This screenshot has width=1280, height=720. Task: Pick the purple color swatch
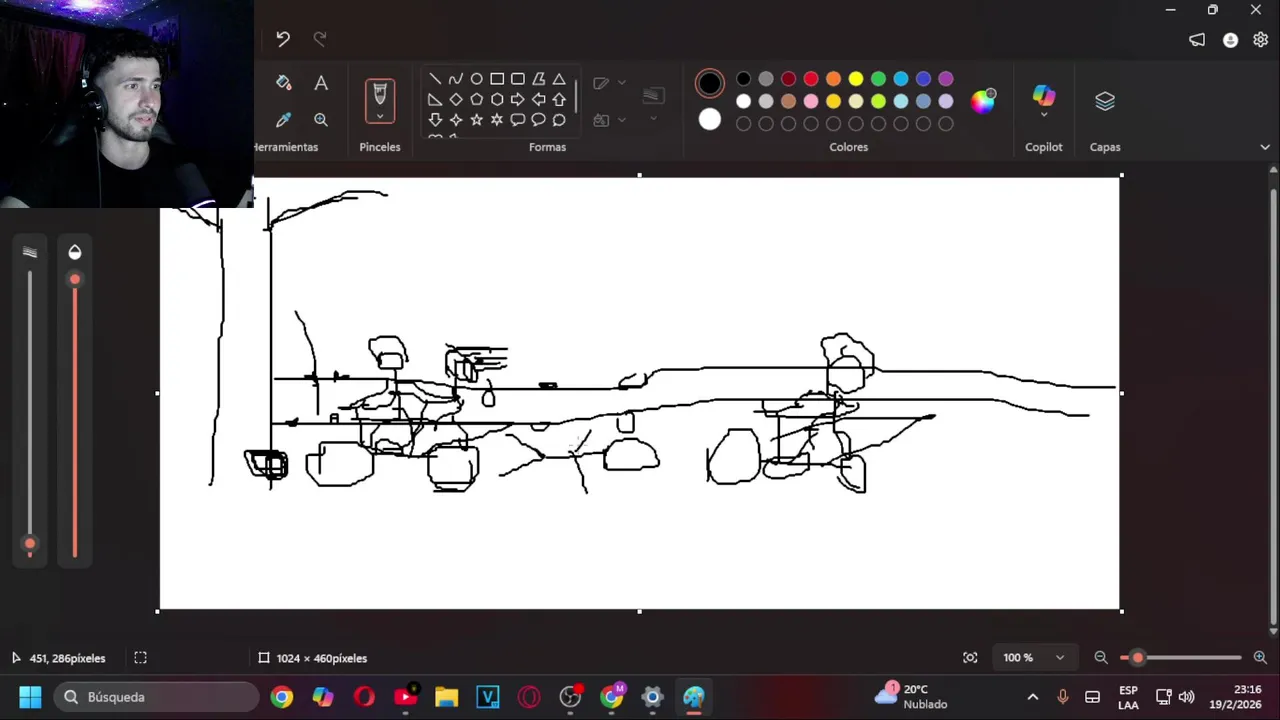tap(946, 79)
